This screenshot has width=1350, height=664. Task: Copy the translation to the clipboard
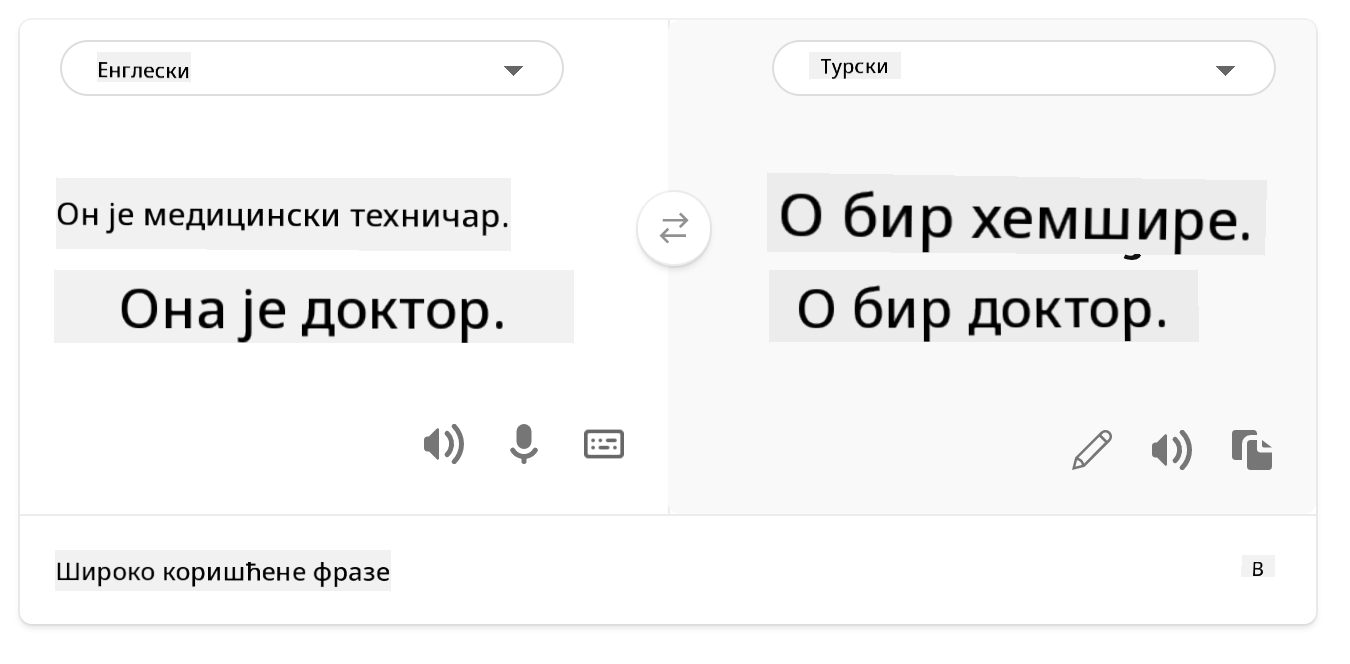point(1252,450)
